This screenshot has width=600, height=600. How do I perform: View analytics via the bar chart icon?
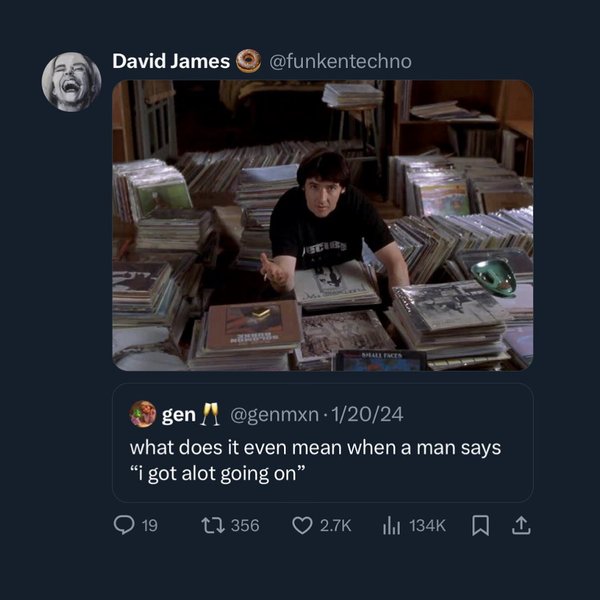pyautogui.click(x=391, y=525)
